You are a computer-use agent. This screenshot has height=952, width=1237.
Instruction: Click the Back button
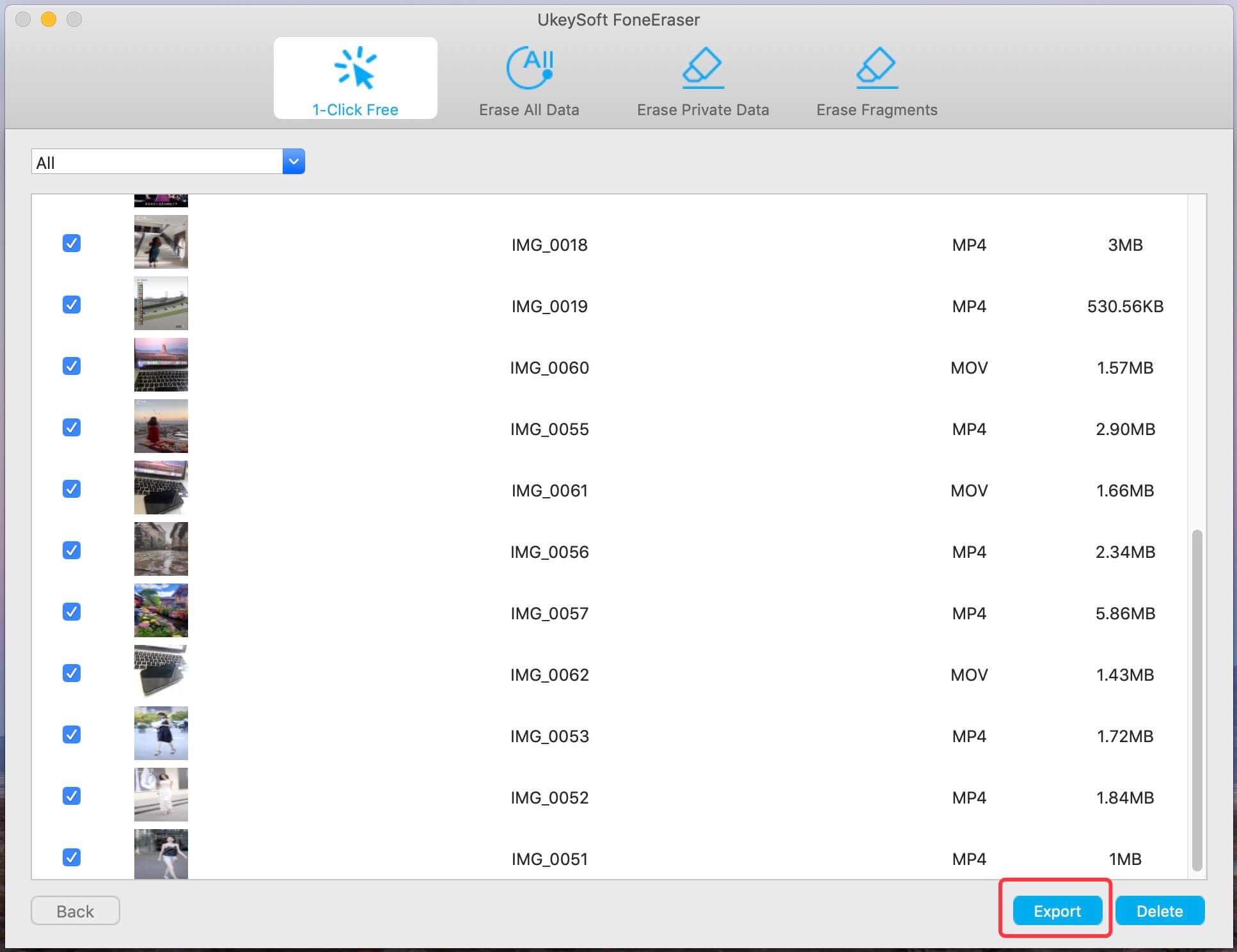coord(75,910)
